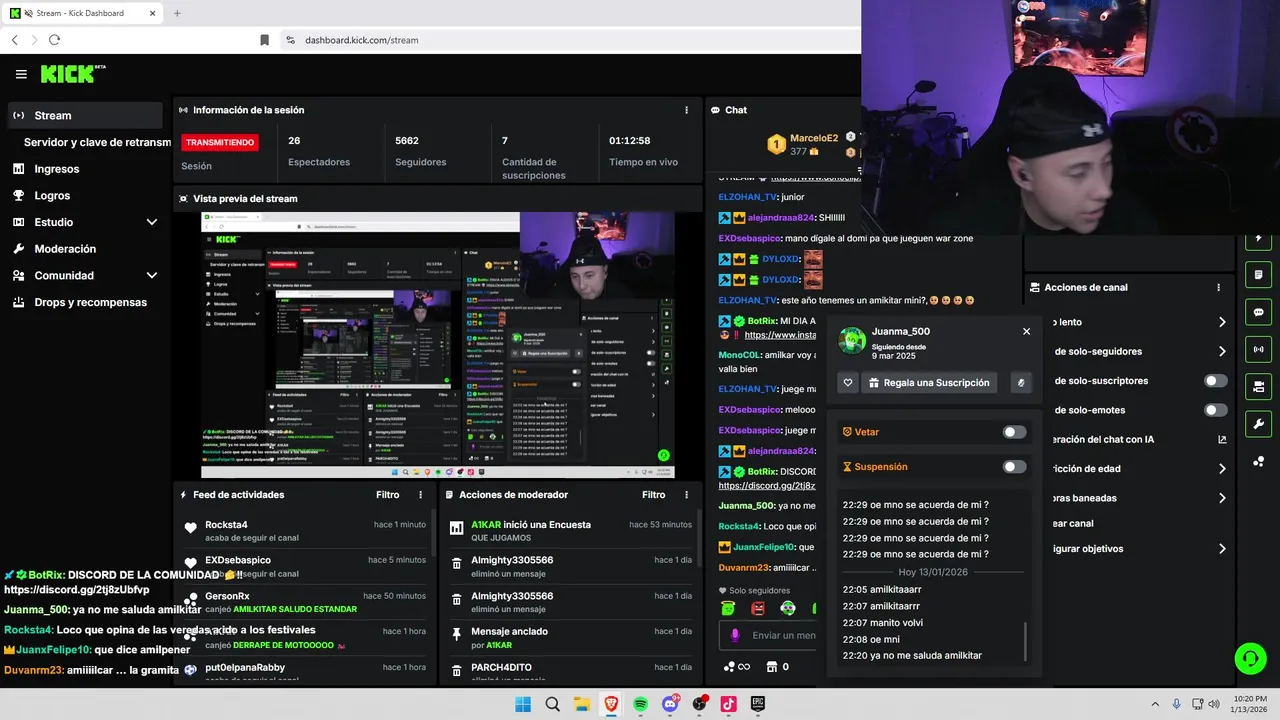Open Información de la sesión options menu
1280x720 pixels.
click(686, 110)
